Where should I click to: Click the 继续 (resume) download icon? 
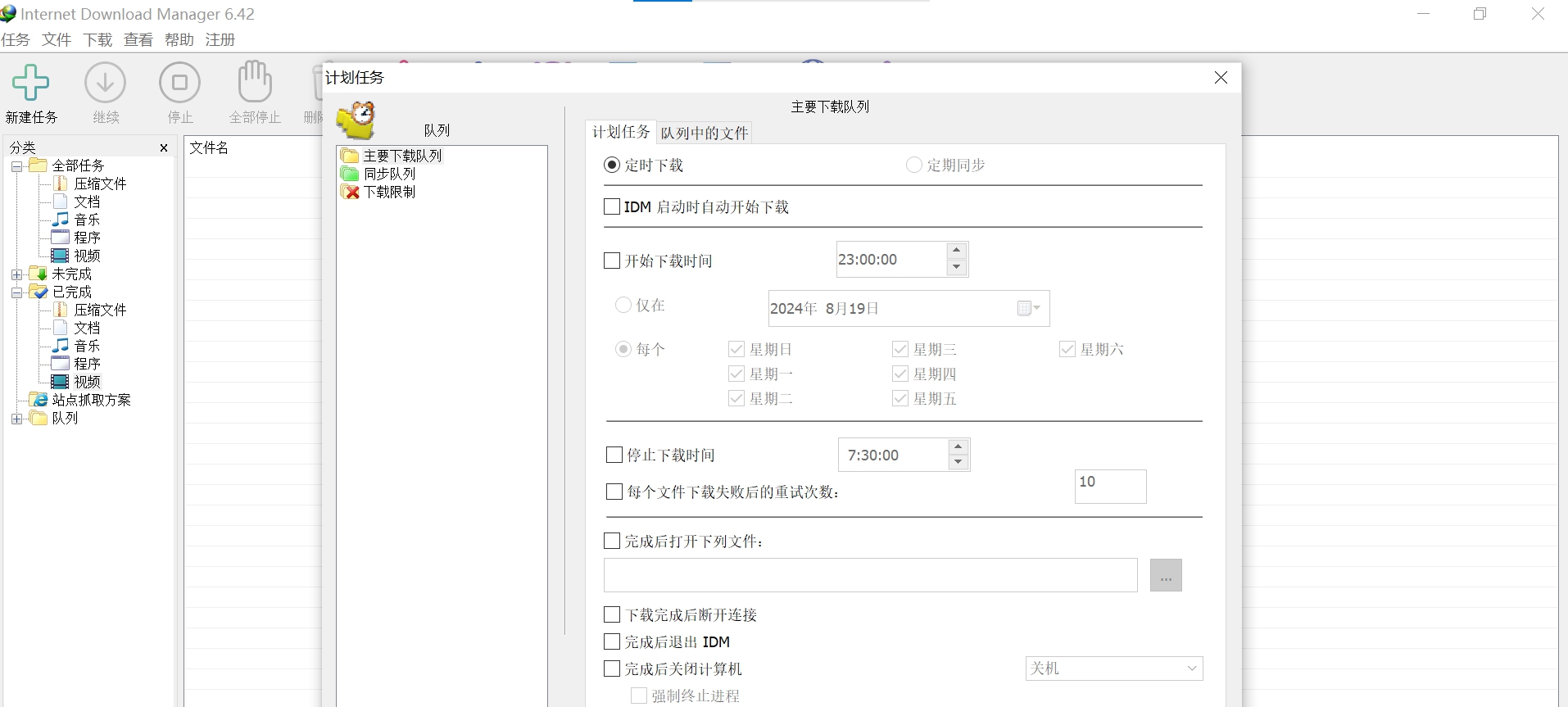click(x=106, y=84)
